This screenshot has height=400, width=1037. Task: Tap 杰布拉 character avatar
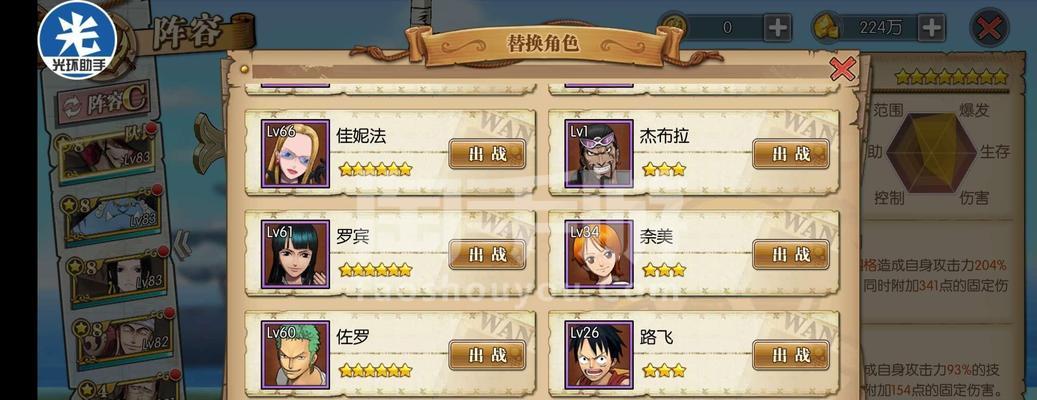(x=599, y=153)
